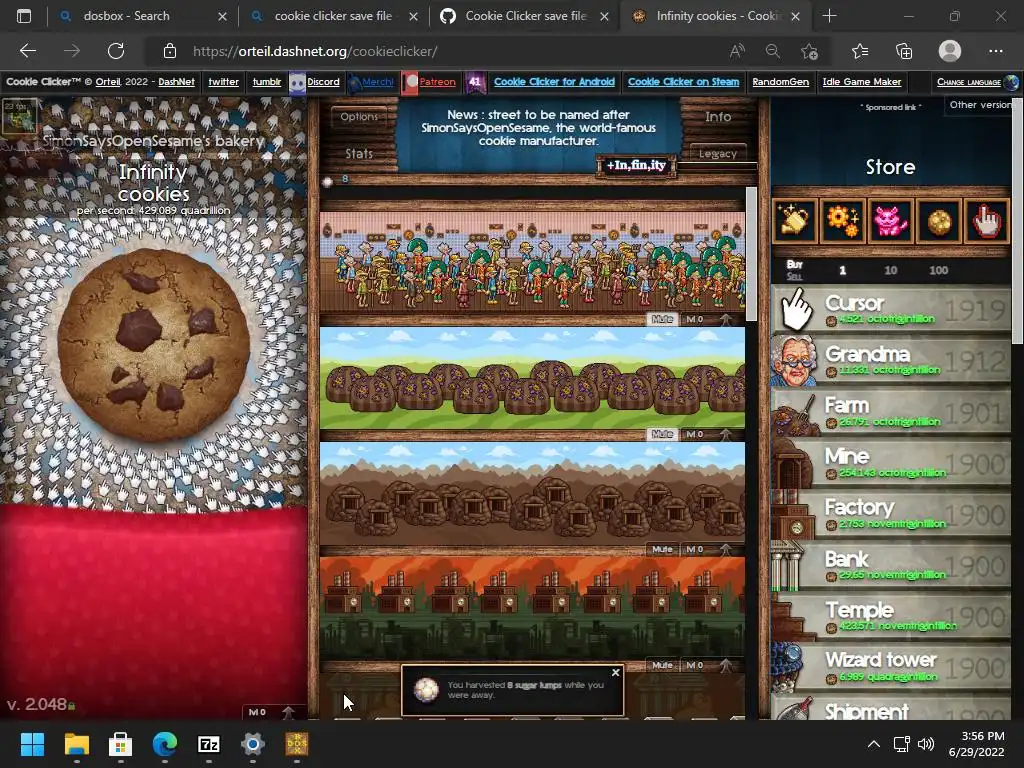
Task: Switch store mode to Buy
Action: click(x=795, y=264)
